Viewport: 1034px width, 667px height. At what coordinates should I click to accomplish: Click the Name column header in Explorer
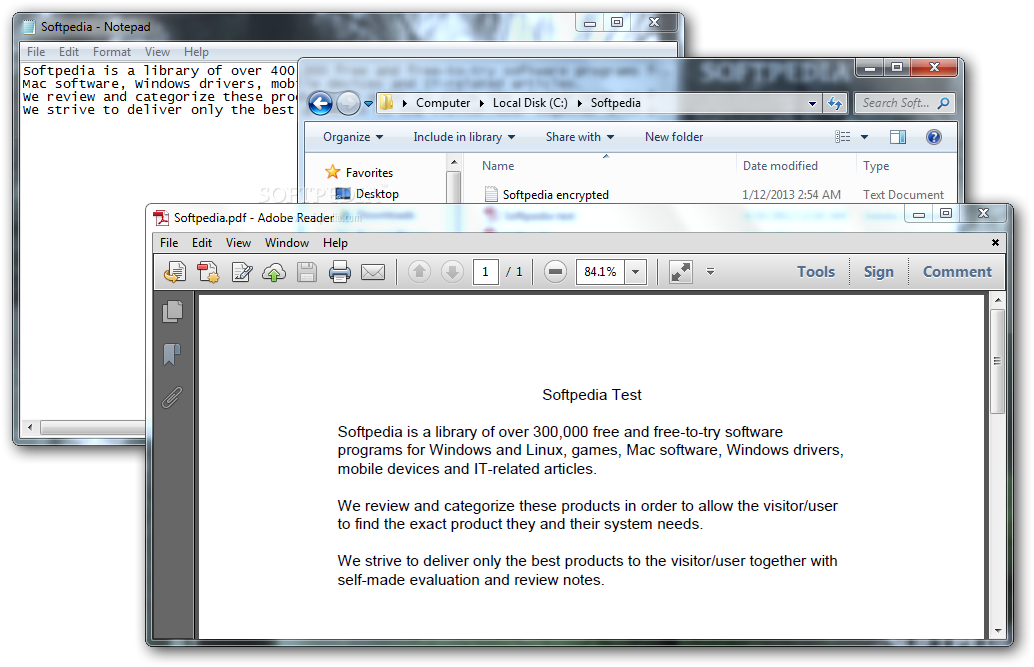[498, 166]
